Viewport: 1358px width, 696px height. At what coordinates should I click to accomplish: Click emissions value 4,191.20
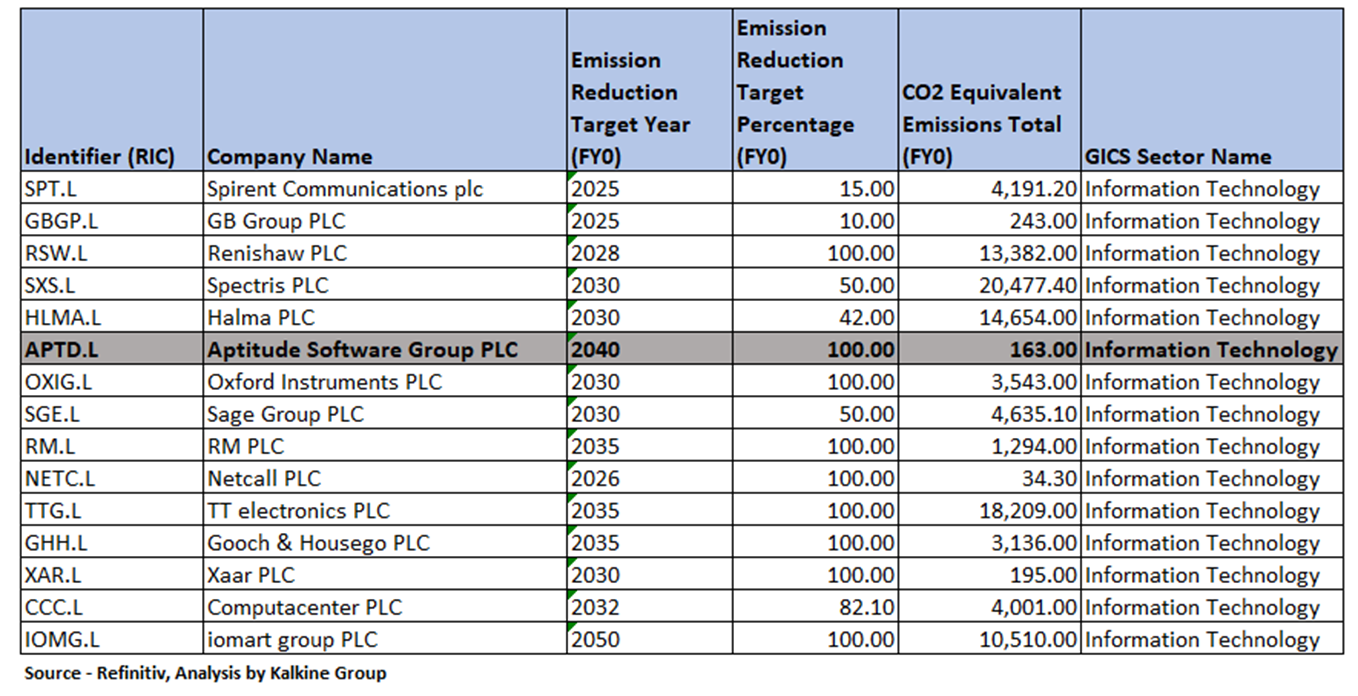tap(989, 188)
